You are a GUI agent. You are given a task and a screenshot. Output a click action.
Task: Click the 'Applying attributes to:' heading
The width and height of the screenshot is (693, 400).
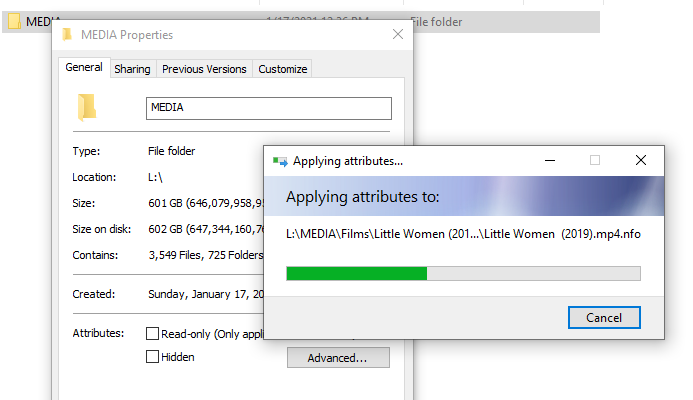(362, 197)
